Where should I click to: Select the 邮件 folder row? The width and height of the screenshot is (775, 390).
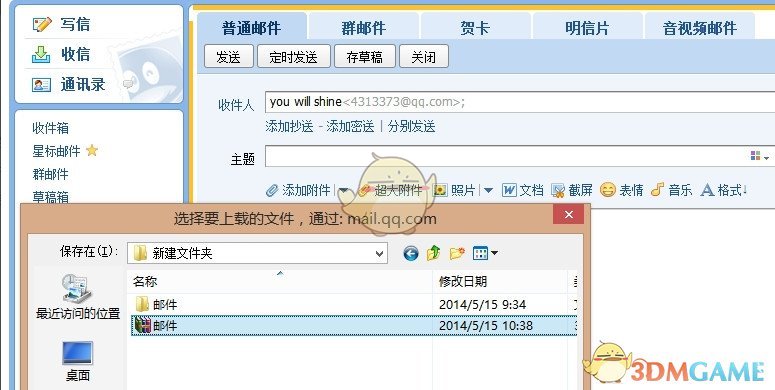[x=354, y=304]
